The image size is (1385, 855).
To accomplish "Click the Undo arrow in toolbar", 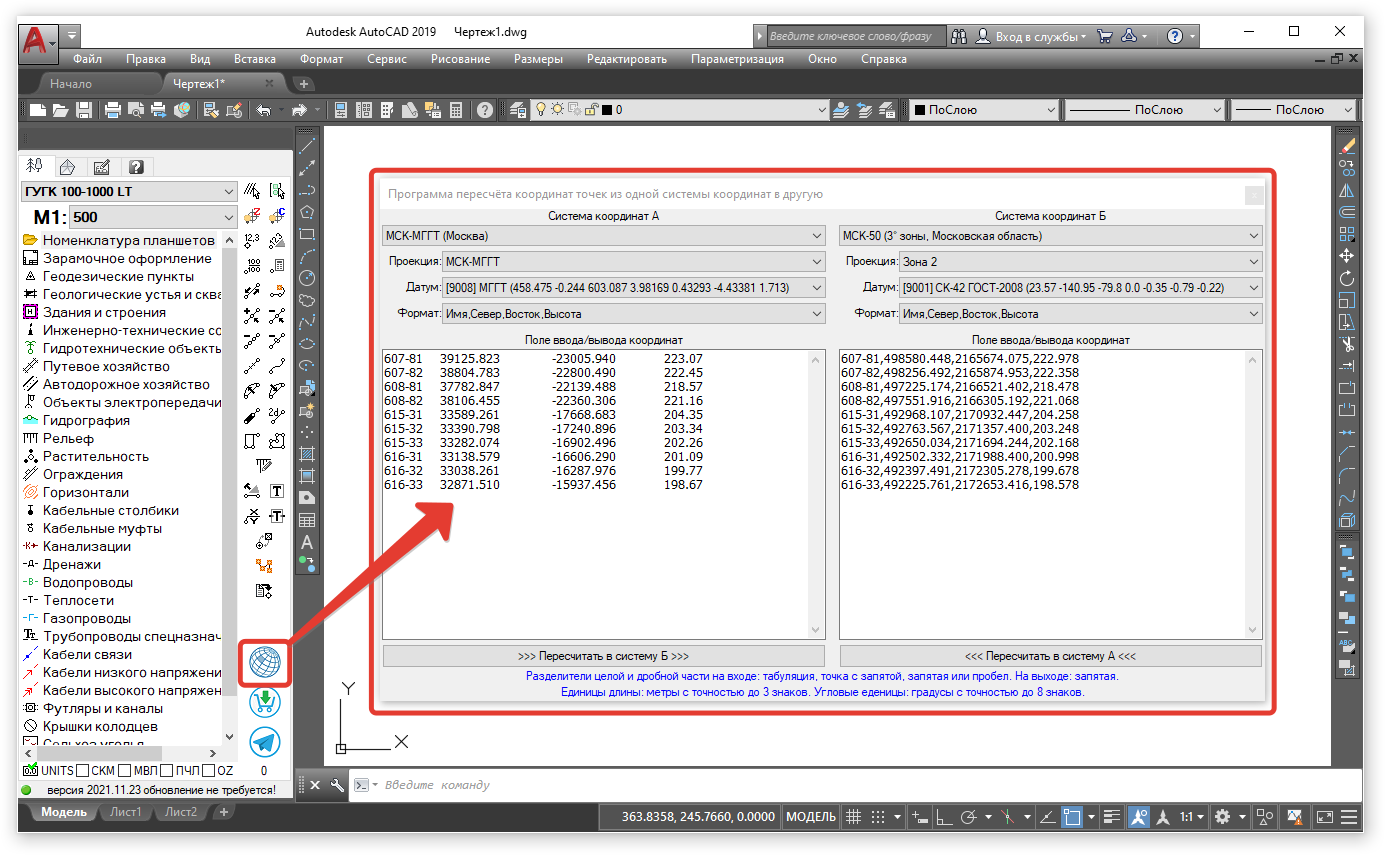I will [264, 110].
